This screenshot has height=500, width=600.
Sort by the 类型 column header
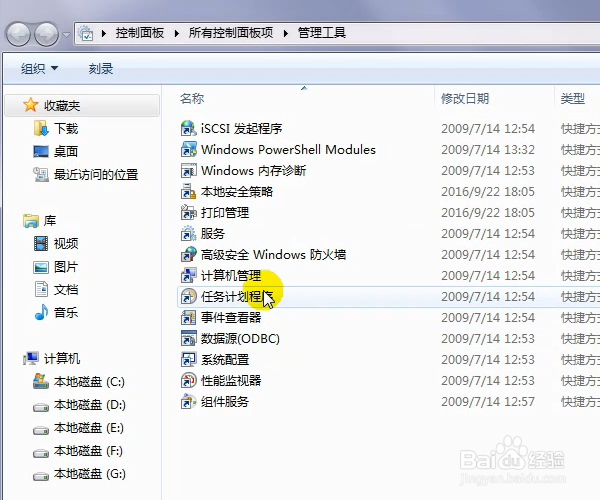coord(573,99)
